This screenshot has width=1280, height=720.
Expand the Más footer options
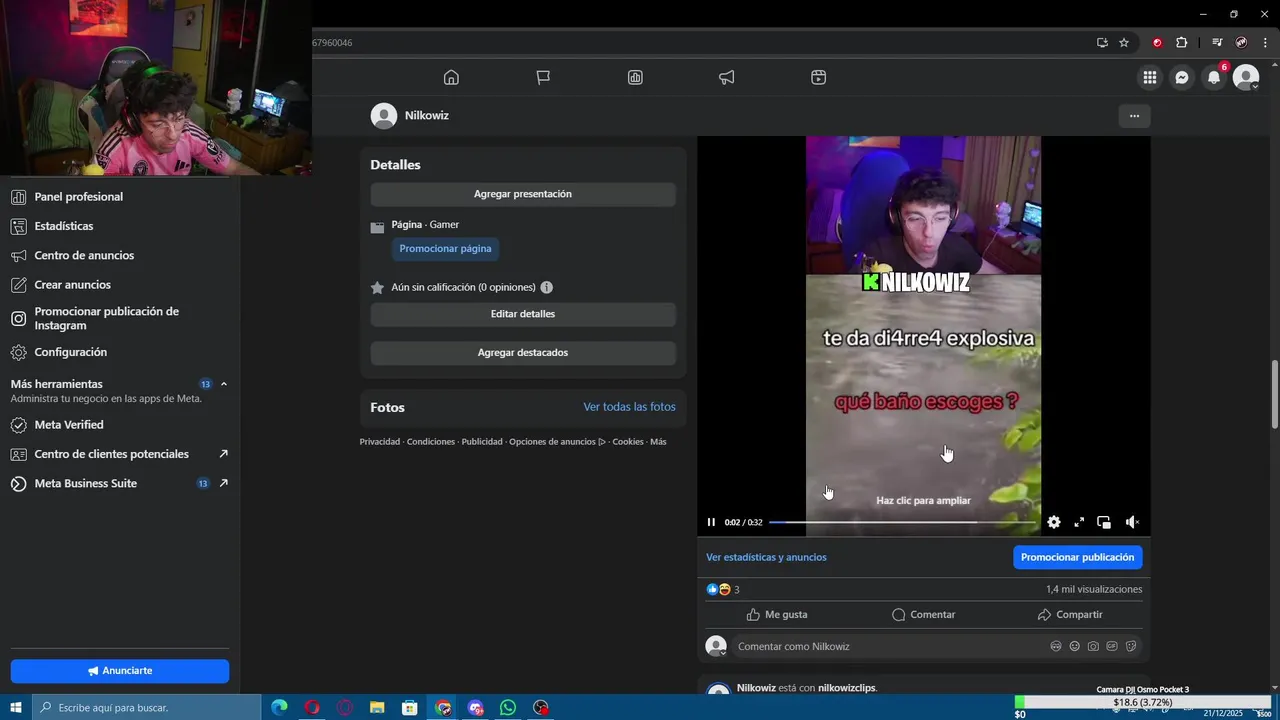658,441
